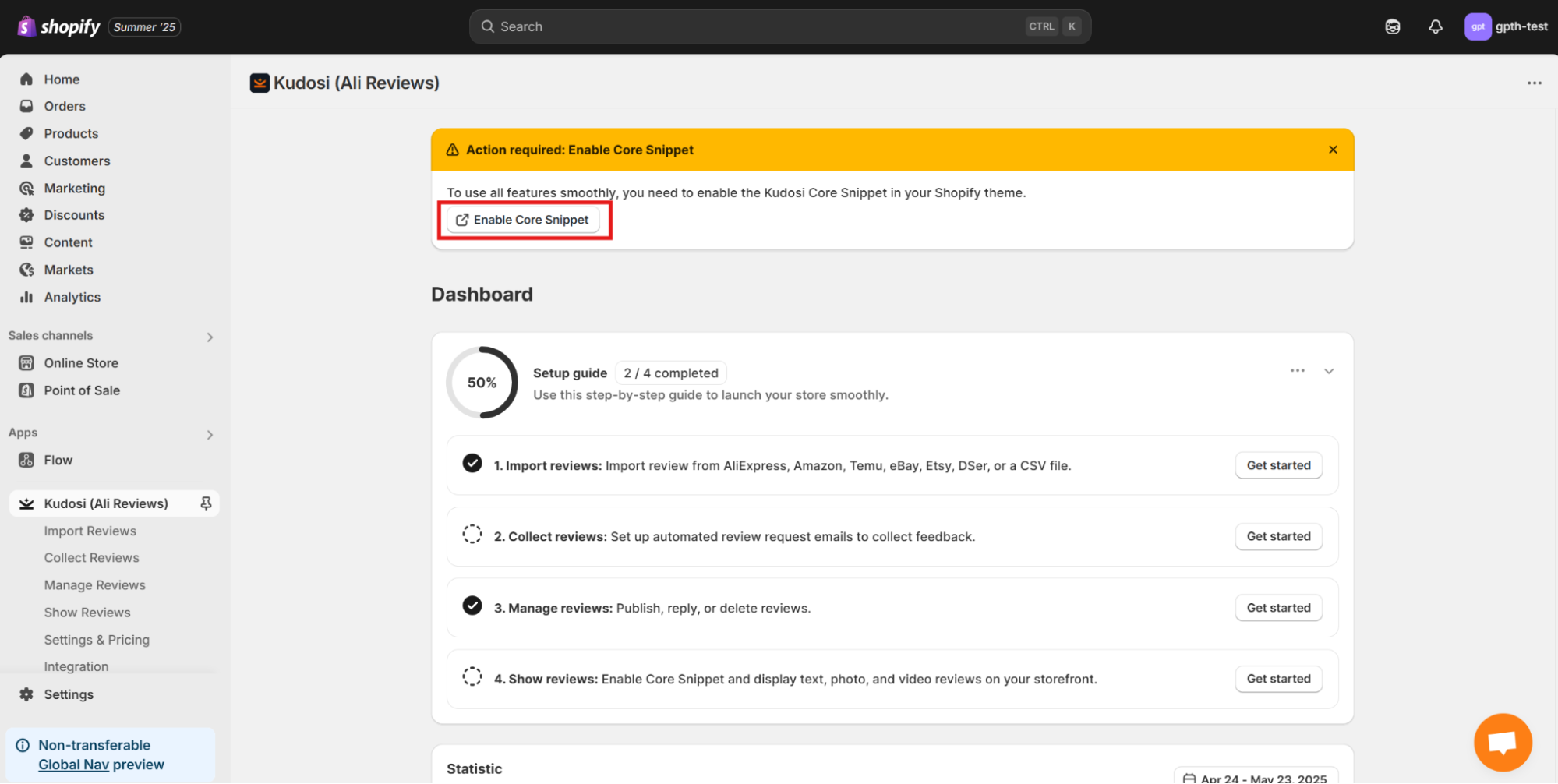The width and height of the screenshot is (1558, 784).
Task: Open the notifications bell icon
Action: (x=1435, y=26)
